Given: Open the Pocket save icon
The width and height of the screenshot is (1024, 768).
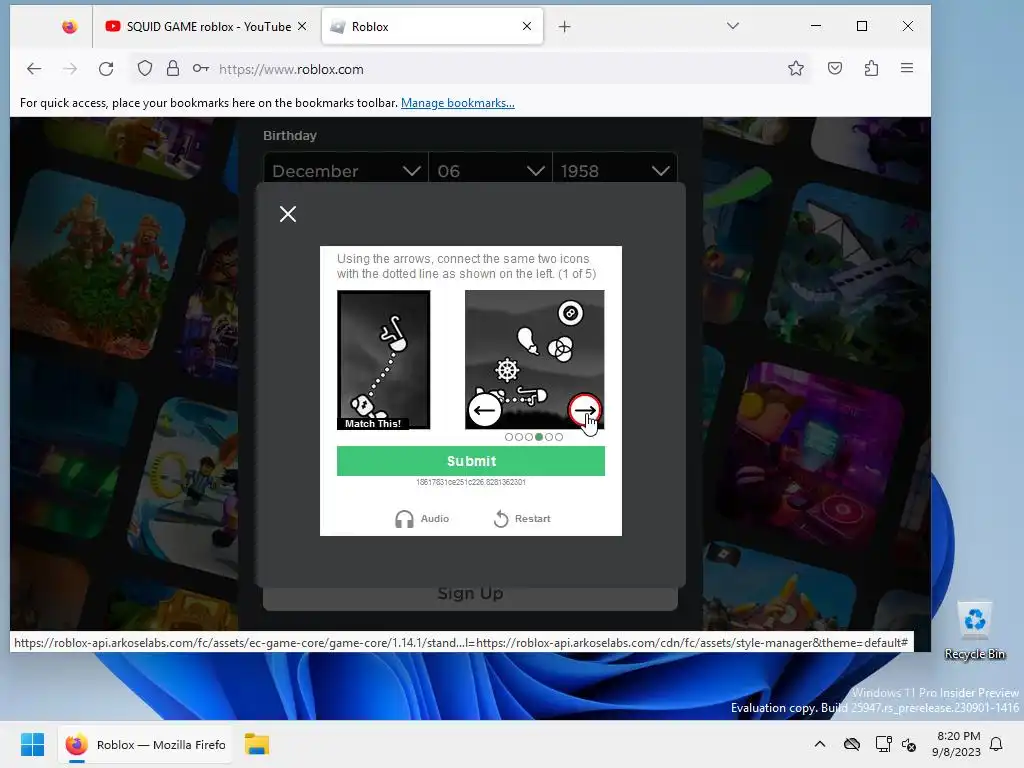Looking at the screenshot, I should tap(835, 68).
